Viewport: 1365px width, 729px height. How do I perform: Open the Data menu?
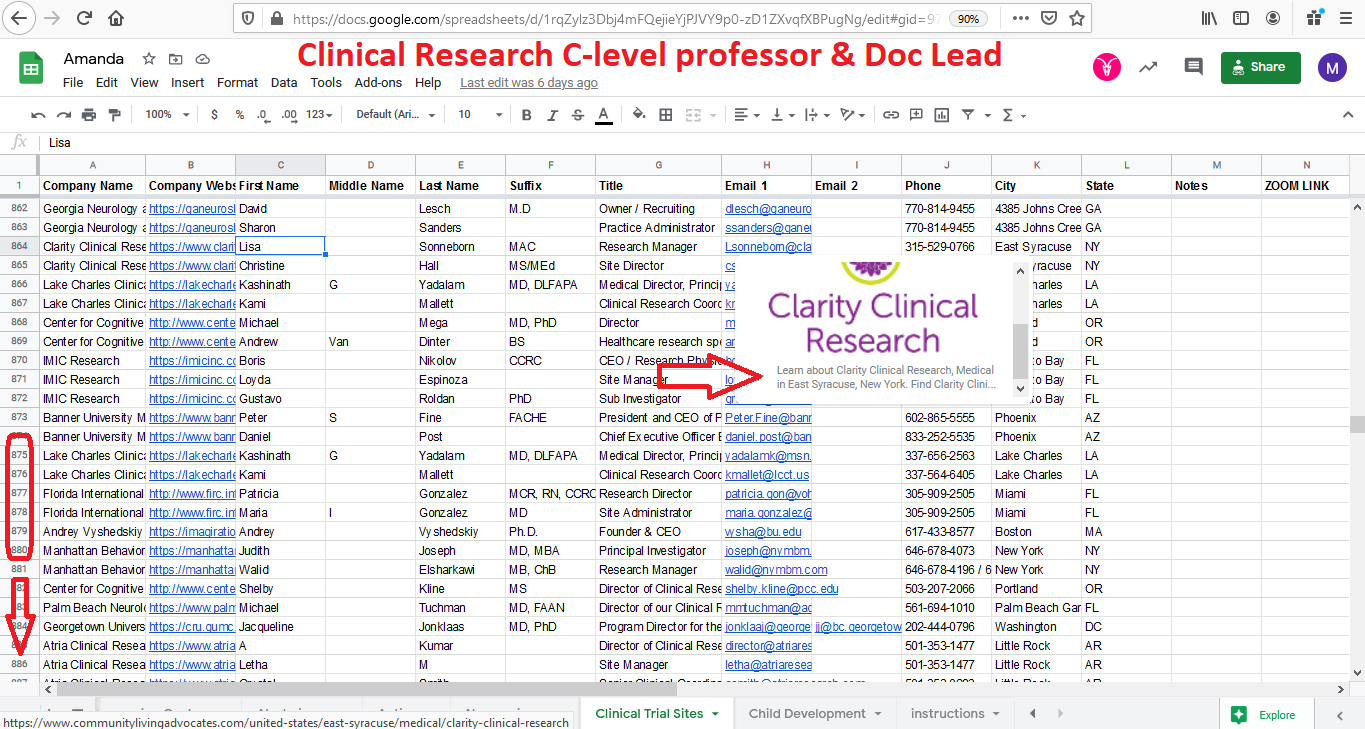tap(284, 83)
